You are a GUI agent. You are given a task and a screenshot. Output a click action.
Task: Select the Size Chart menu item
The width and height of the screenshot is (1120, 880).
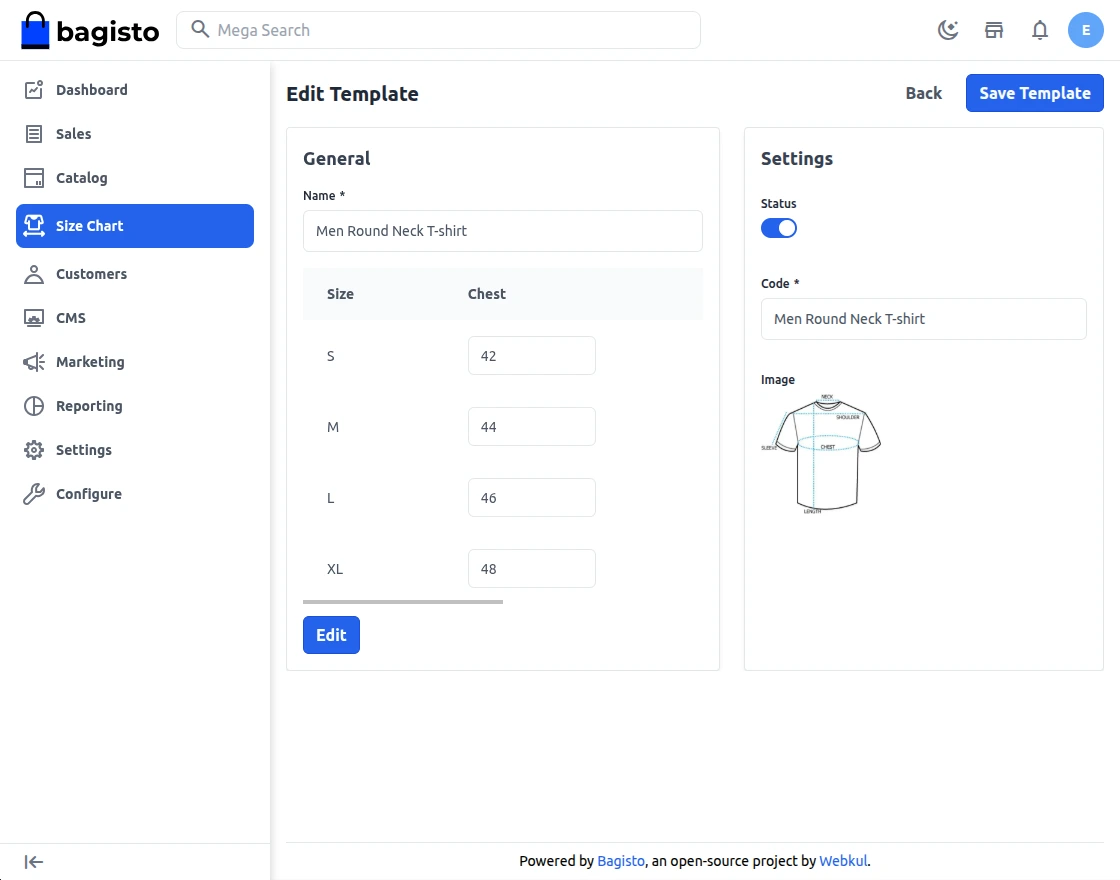[135, 226]
